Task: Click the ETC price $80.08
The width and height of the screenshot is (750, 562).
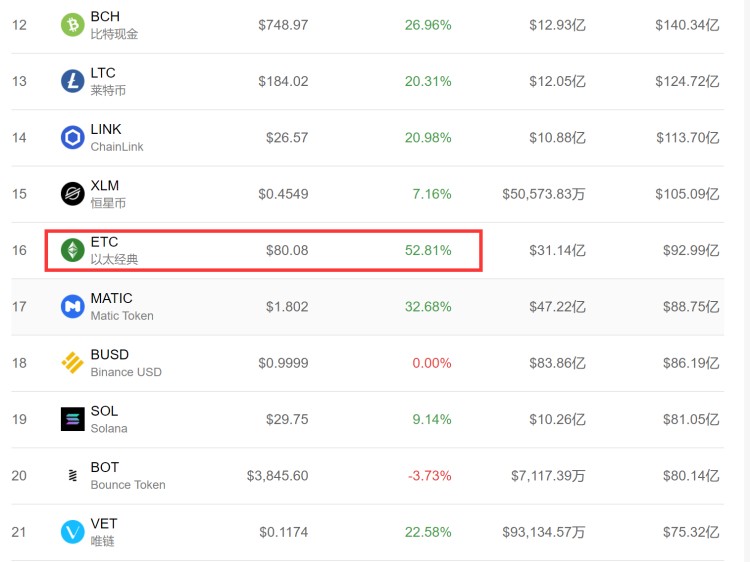Action: 287,250
